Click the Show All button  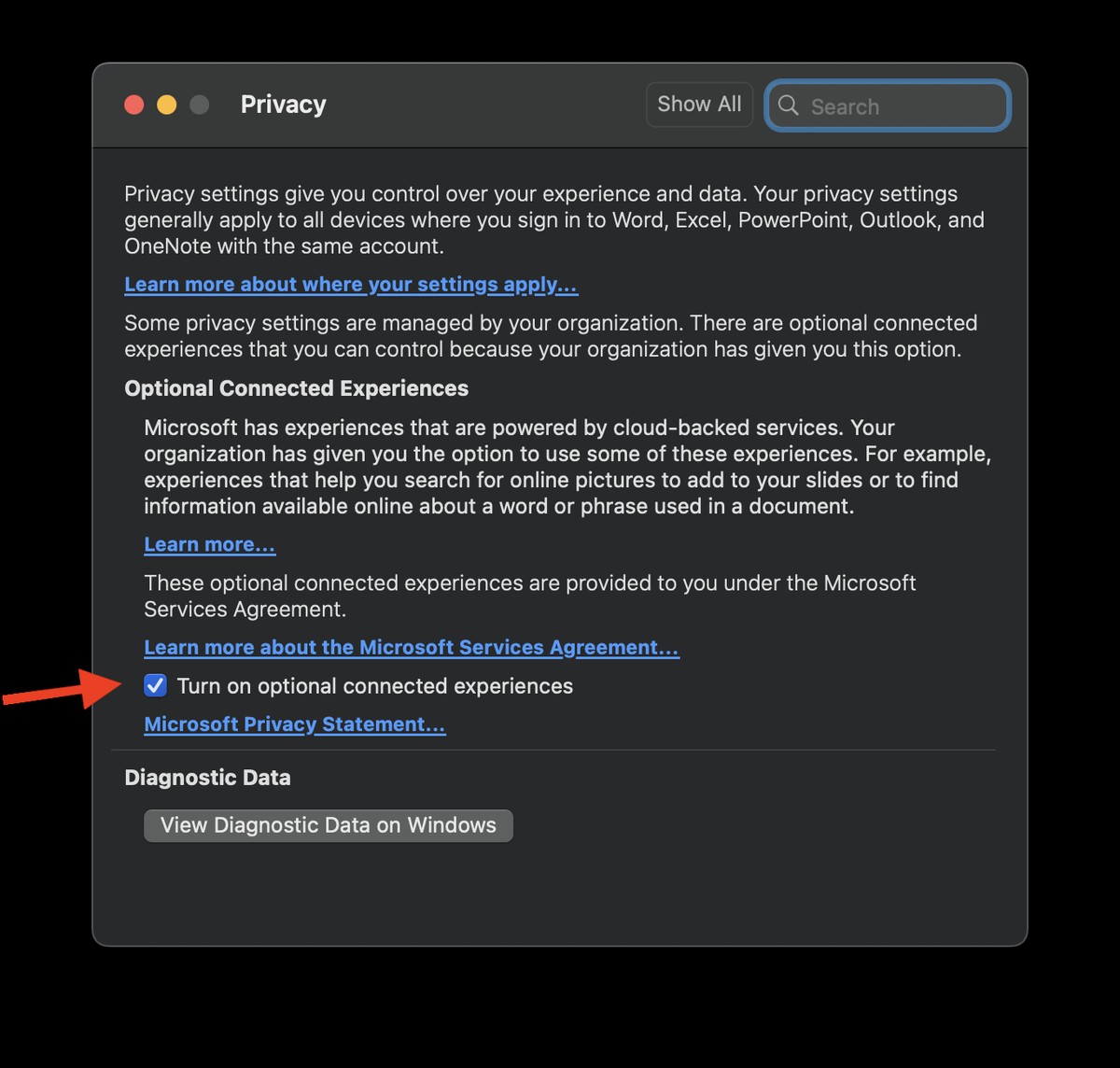[x=699, y=104]
